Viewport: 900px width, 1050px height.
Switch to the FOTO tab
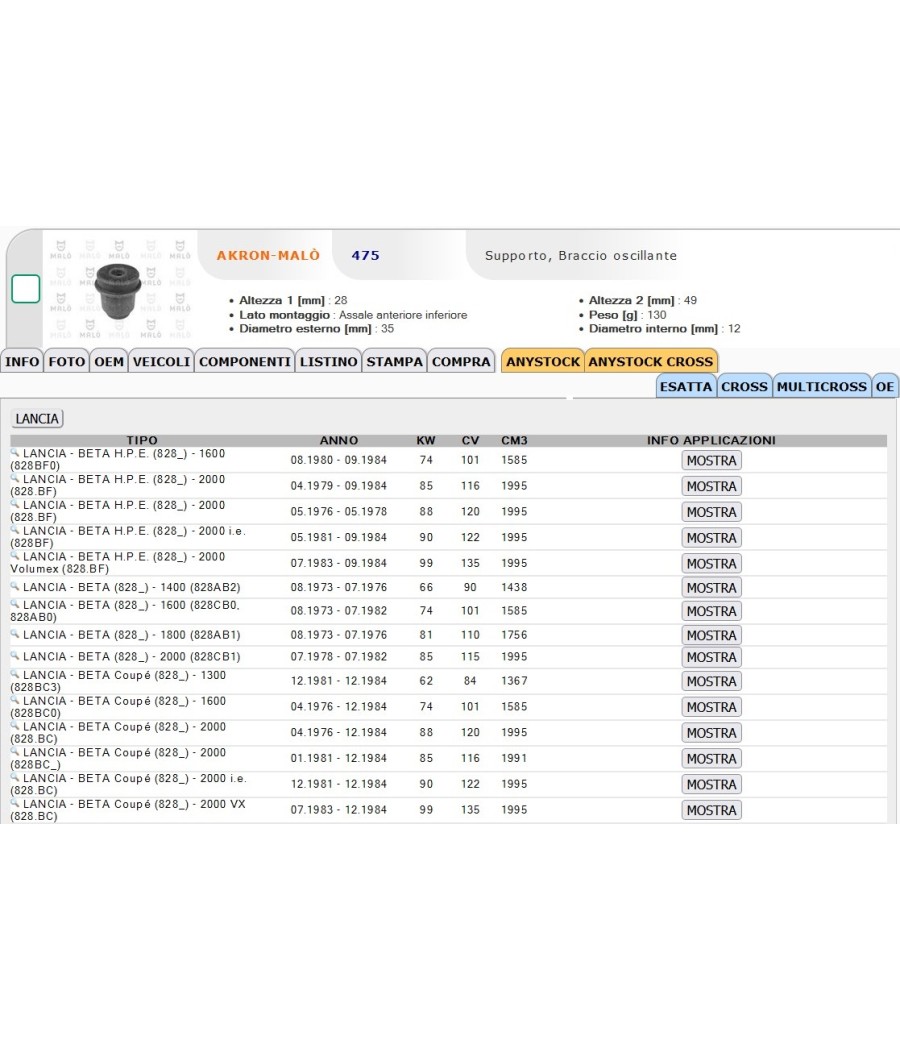pos(66,362)
